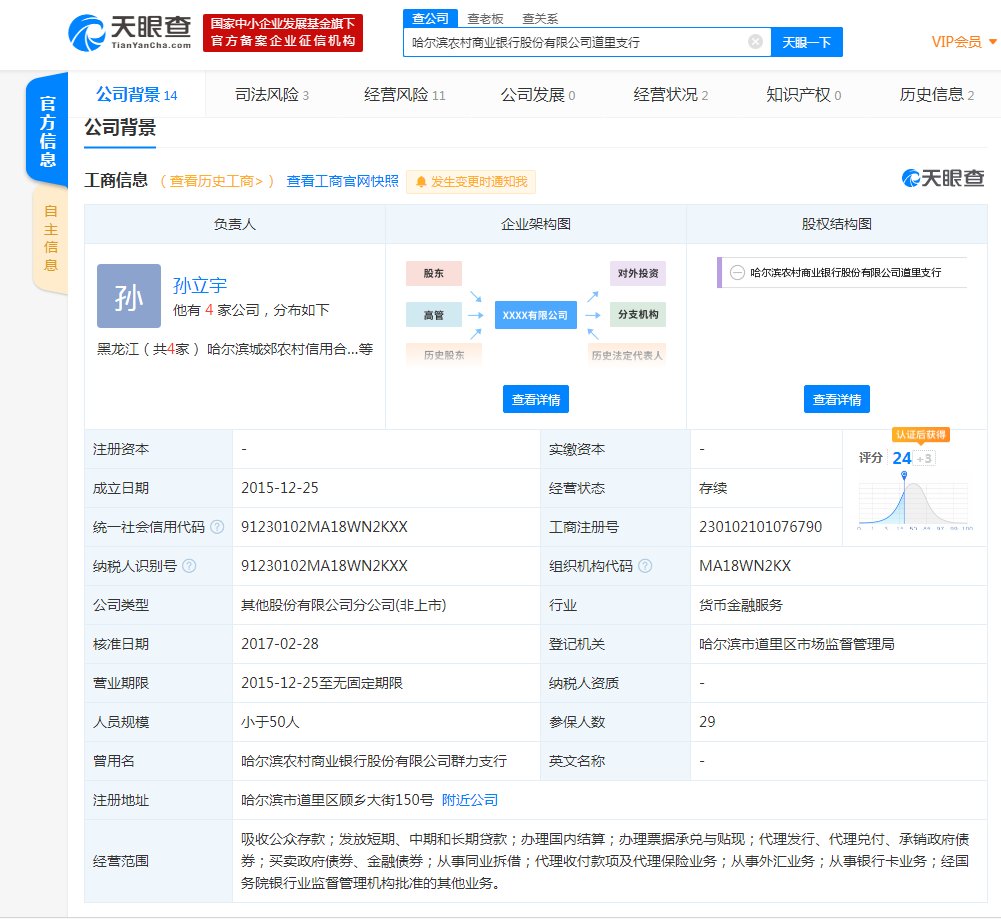1001x919 pixels.
Task: Click help icon beside 组织机构代码
Action: [x=645, y=566]
